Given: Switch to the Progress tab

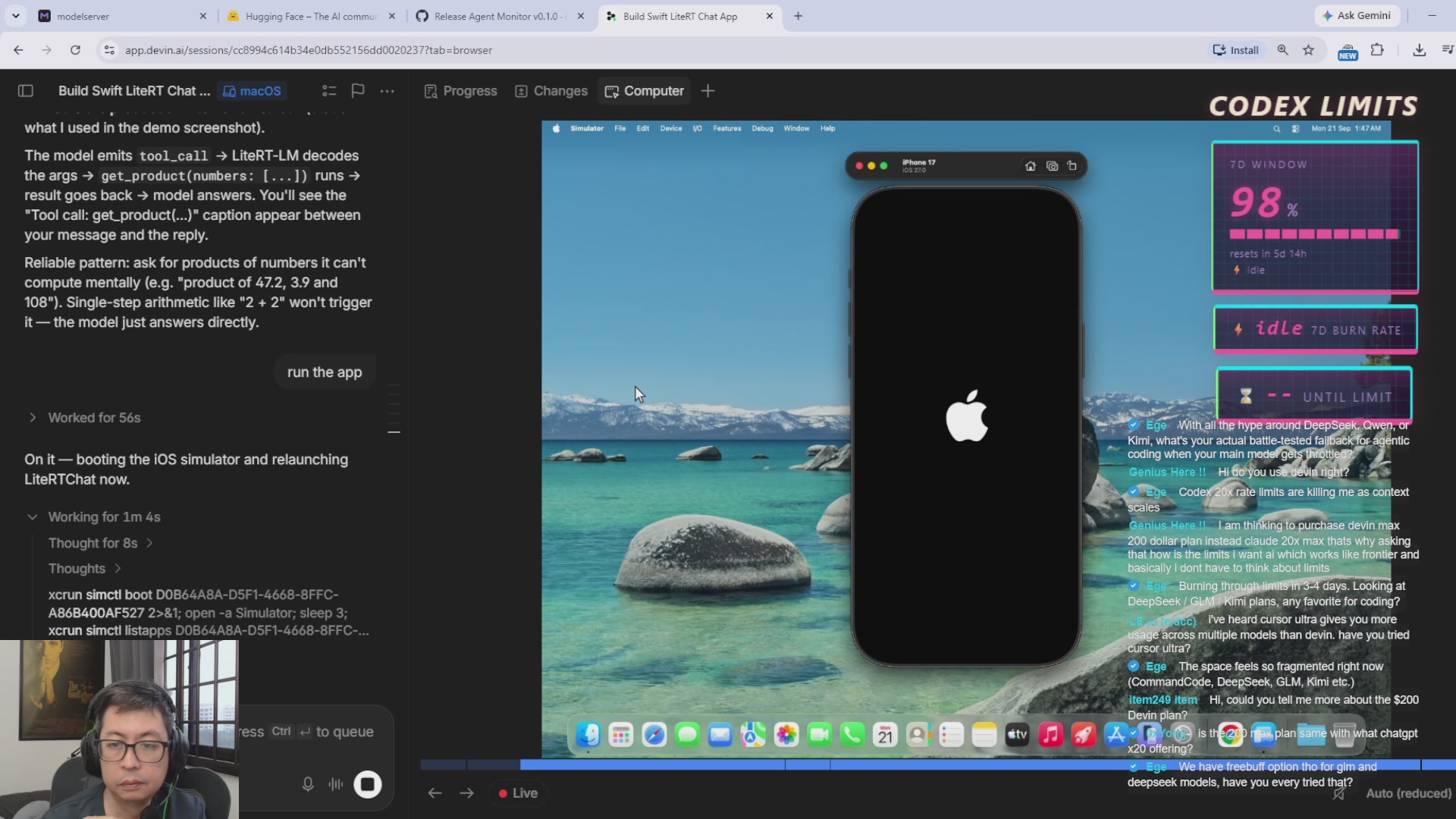Looking at the screenshot, I should 460,91.
